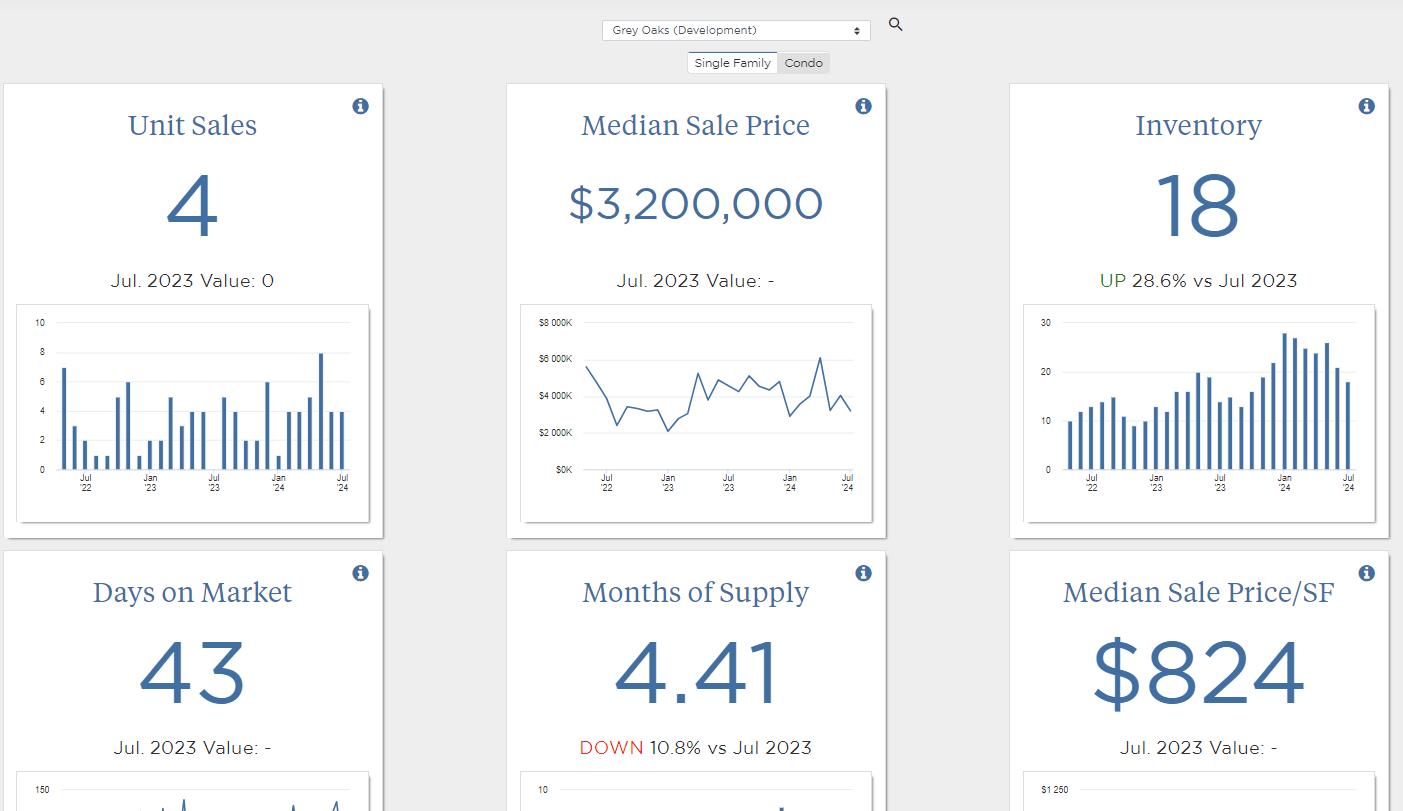This screenshot has height=811, width=1403.
Task: Open the Months of Supply info icon
Action: pos(864,573)
